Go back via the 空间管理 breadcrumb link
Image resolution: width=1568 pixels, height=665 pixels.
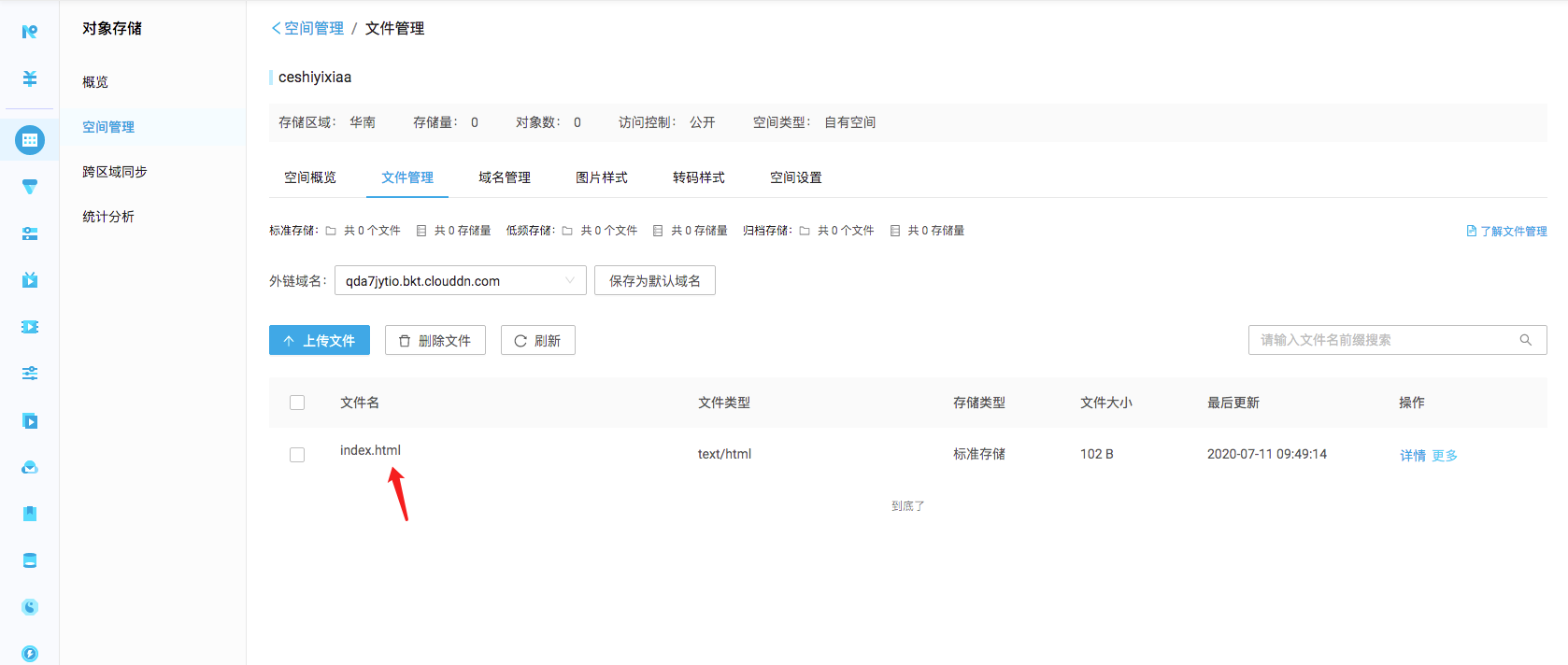coord(307,28)
